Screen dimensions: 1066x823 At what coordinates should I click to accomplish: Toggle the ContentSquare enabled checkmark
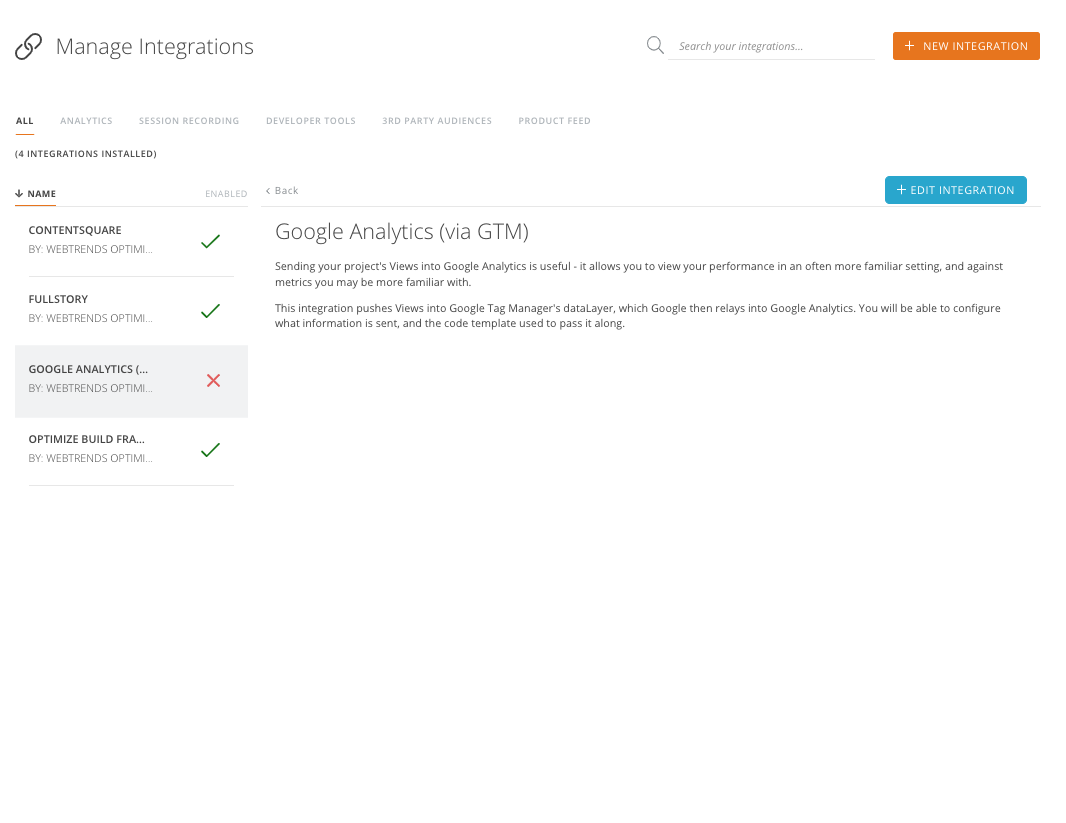210,241
